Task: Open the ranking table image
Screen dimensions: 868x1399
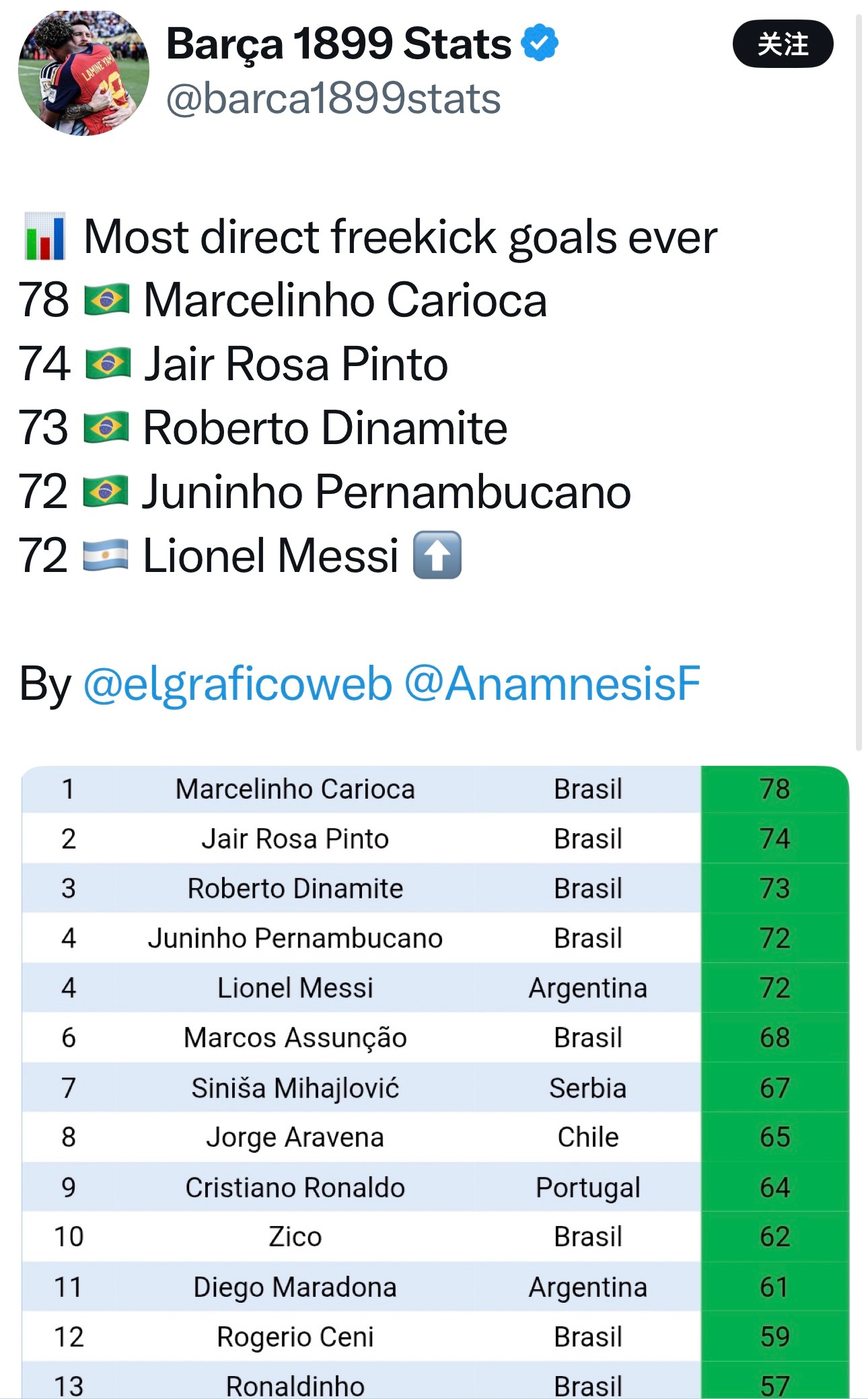Action: click(435, 1082)
